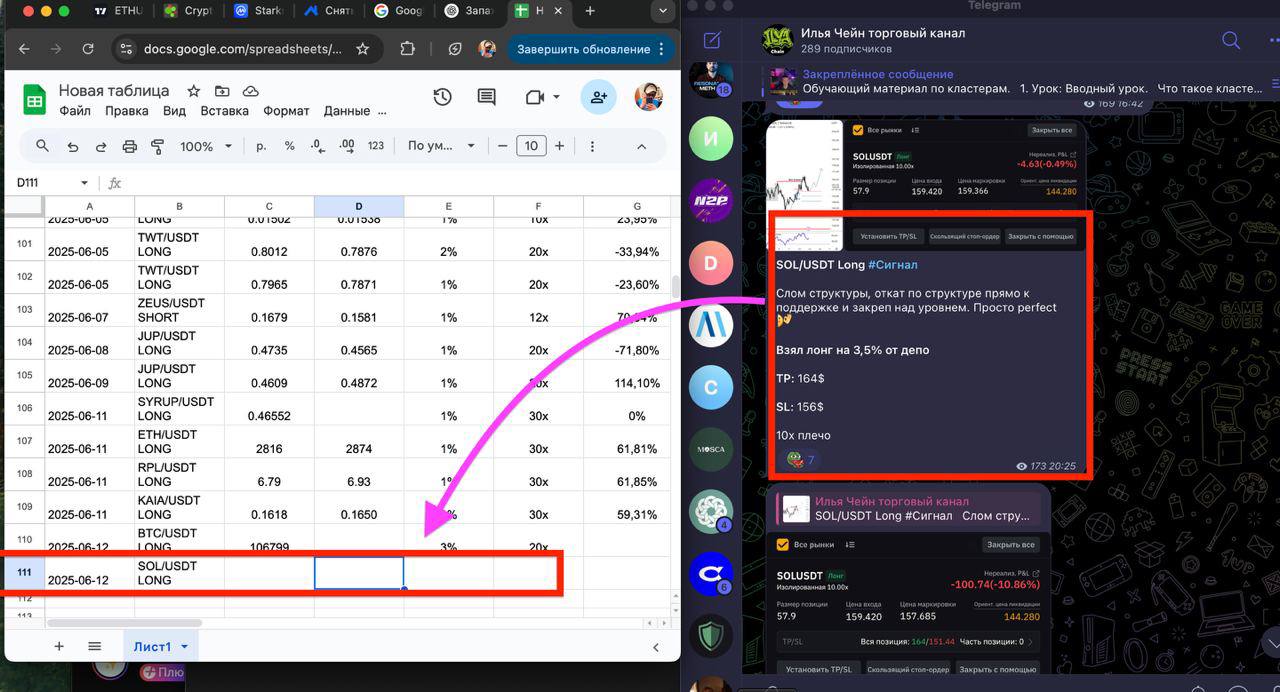The width and height of the screenshot is (1280, 692).
Task: Click the #Сигнал hashtag in Telegram message
Action: [x=892, y=265]
